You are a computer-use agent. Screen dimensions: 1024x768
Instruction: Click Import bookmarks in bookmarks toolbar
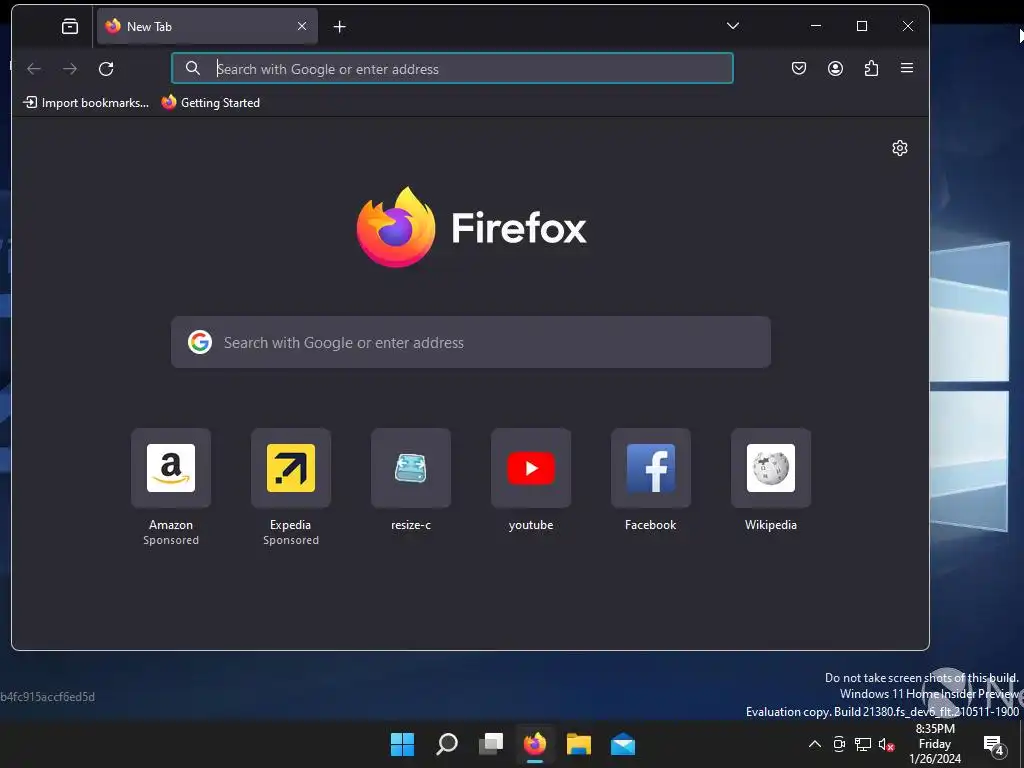86,103
